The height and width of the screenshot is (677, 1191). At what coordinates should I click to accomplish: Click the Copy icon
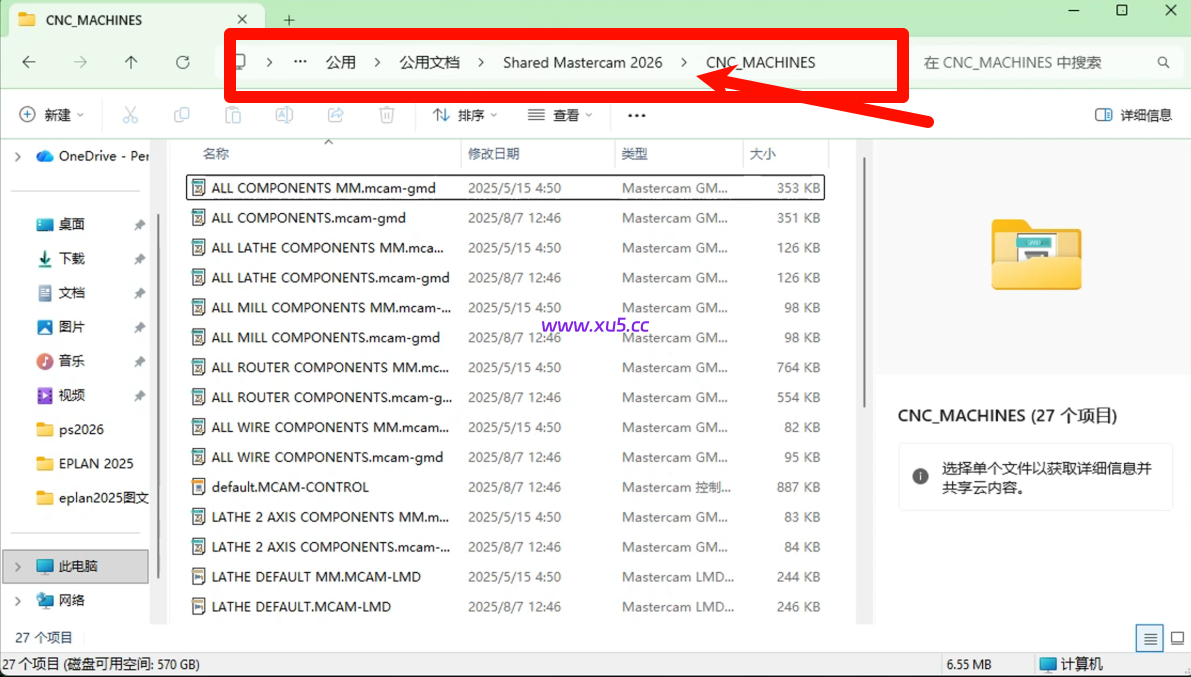point(181,115)
